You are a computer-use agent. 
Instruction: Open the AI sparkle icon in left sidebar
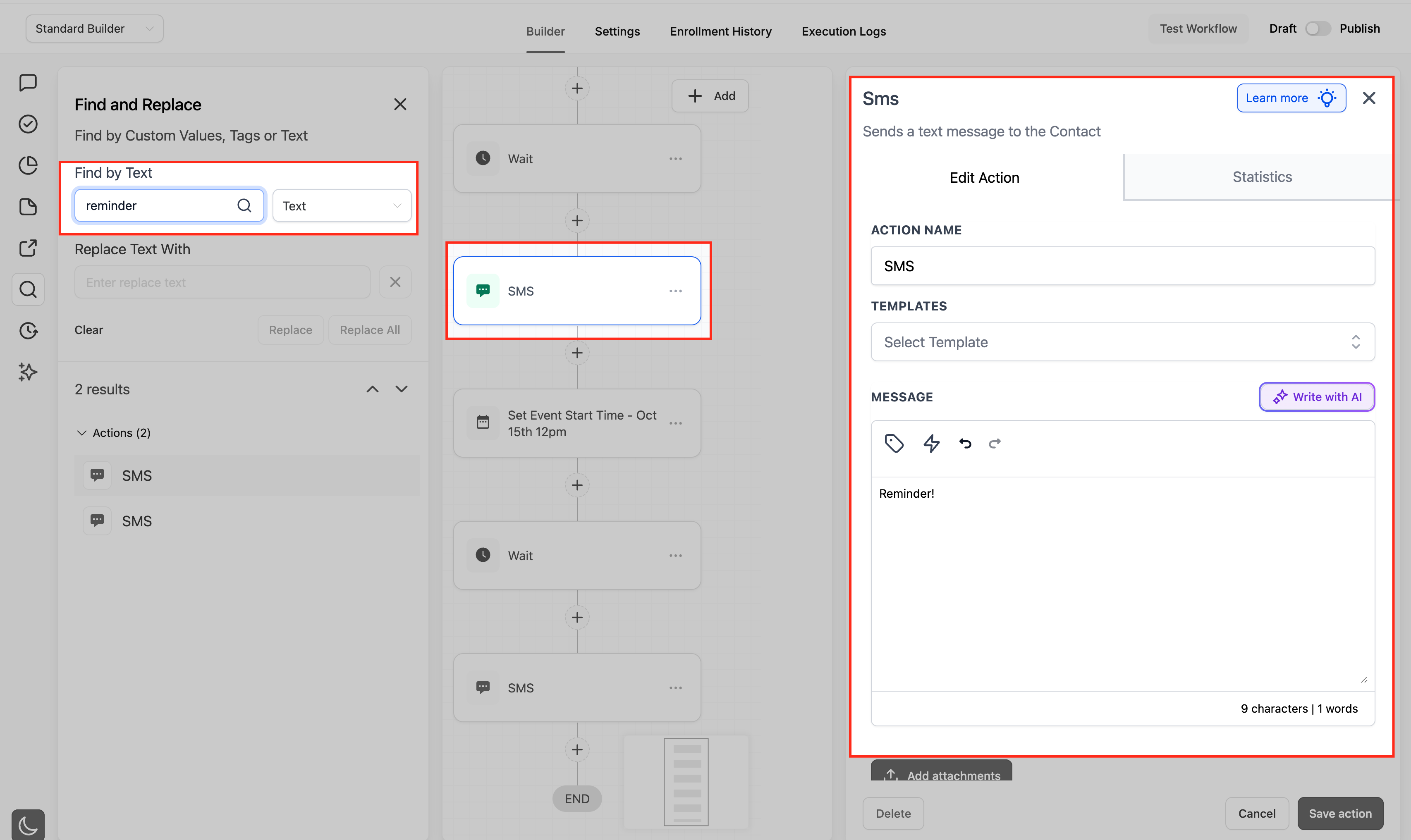[28, 372]
